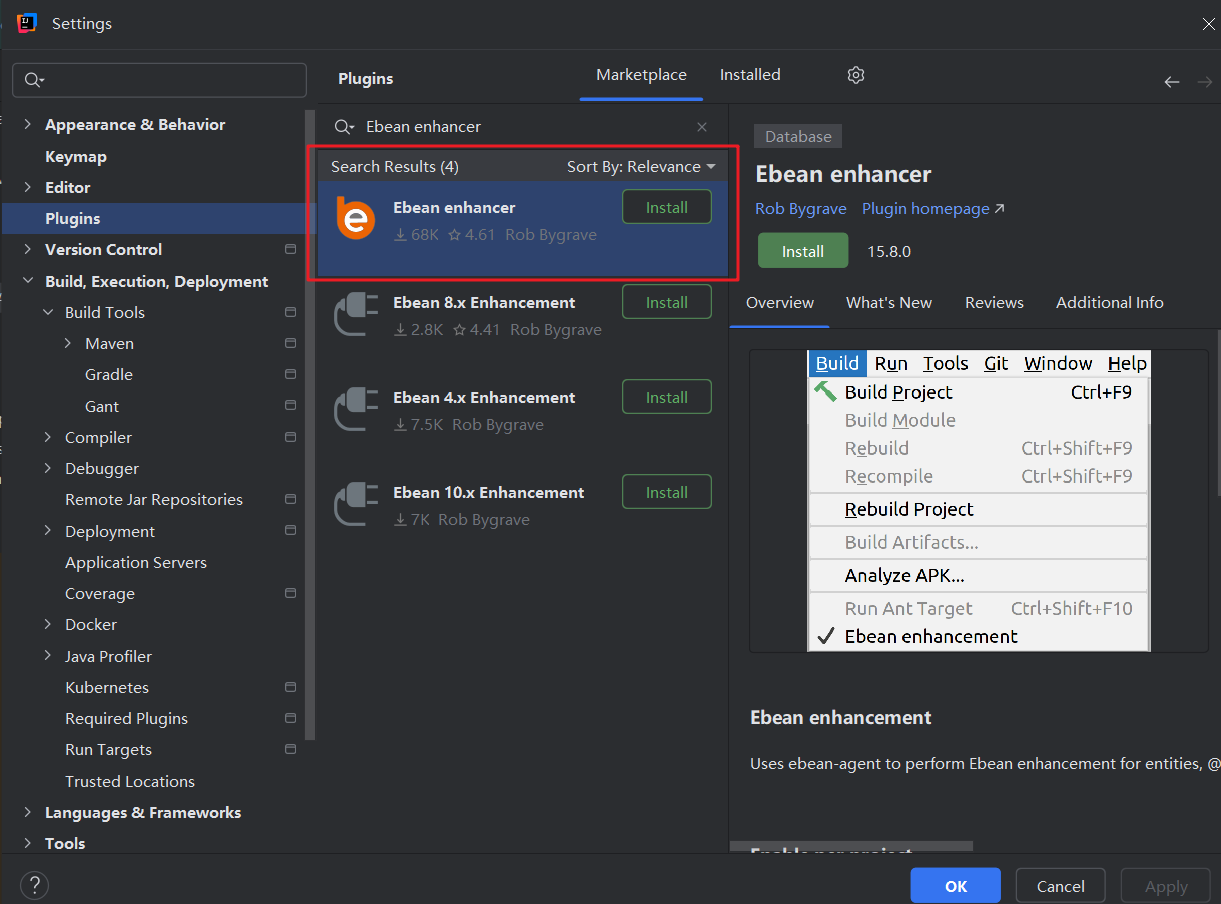This screenshot has width=1221, height=904.
Task: Click the project-level icon beside Kubernetes
Action: pyautogui.click(x=290, y=687)
